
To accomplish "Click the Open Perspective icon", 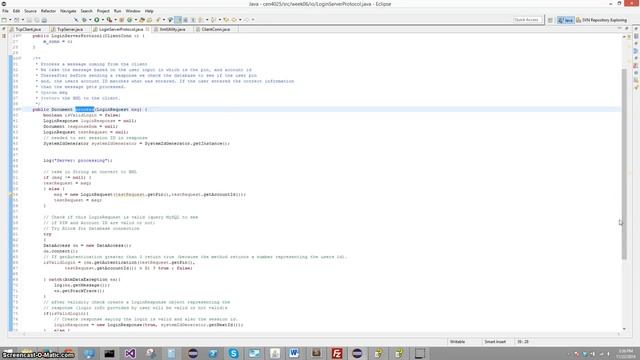I will point(550,20).
